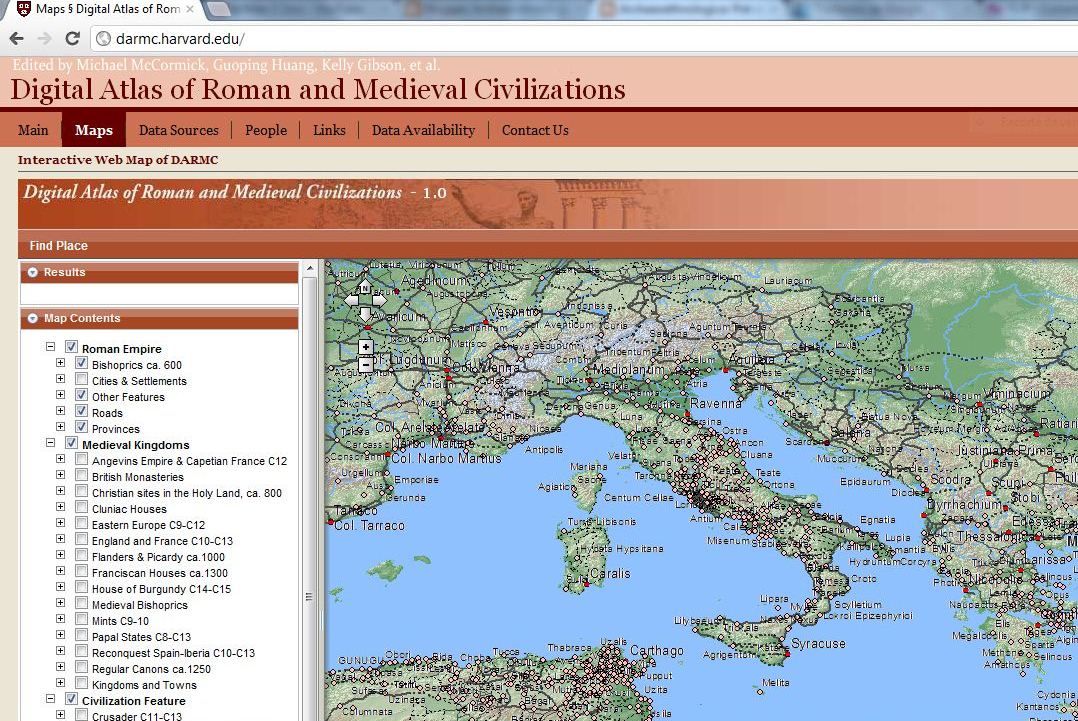Click the browser Forward arrow

pyautogui.click(x=45, y=38)
